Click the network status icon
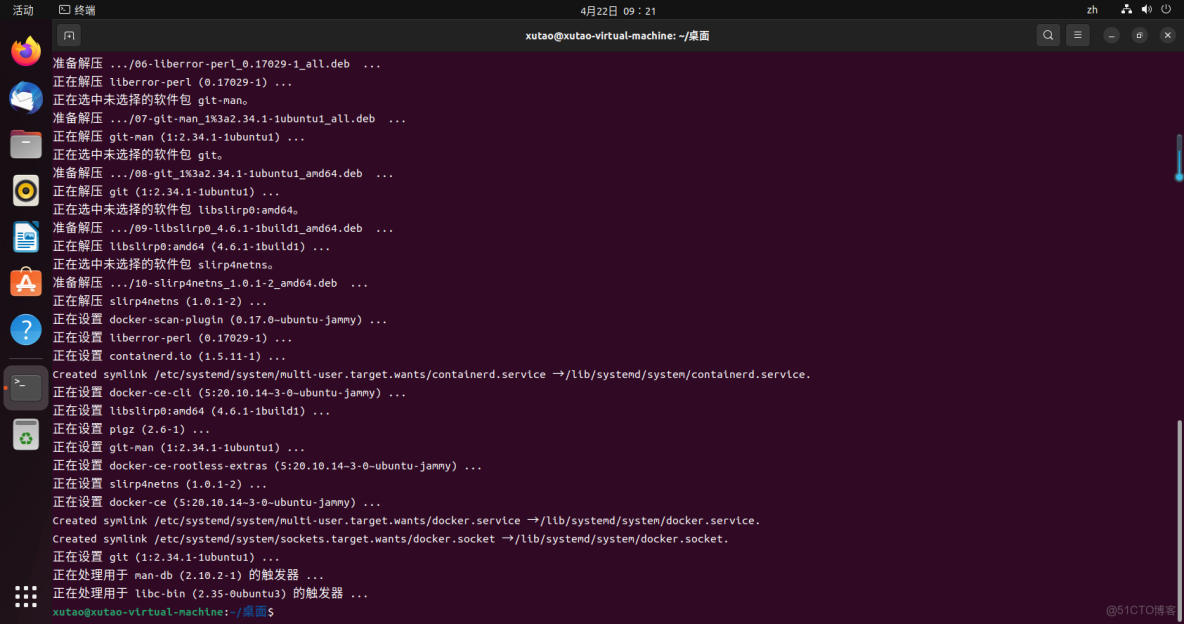Viewport: 1184px width, 624px height. [1126, 10]
